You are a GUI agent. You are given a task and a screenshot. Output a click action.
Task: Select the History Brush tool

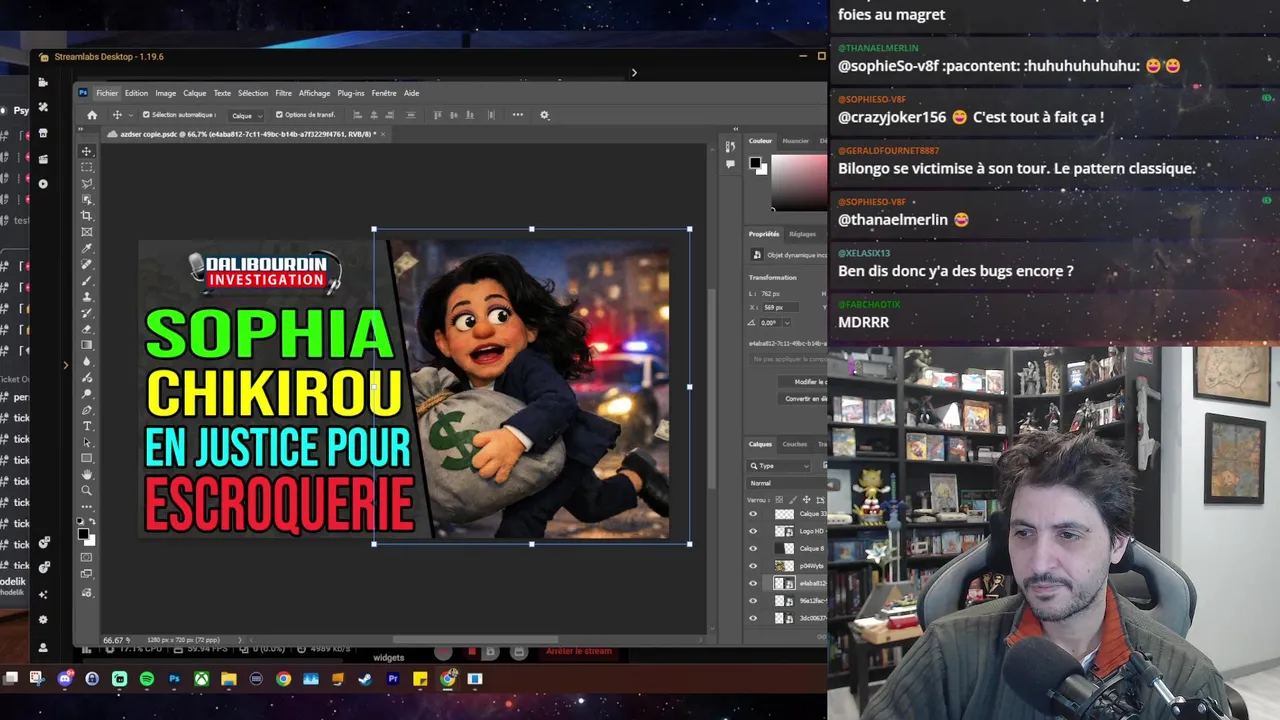pos(86,313)
